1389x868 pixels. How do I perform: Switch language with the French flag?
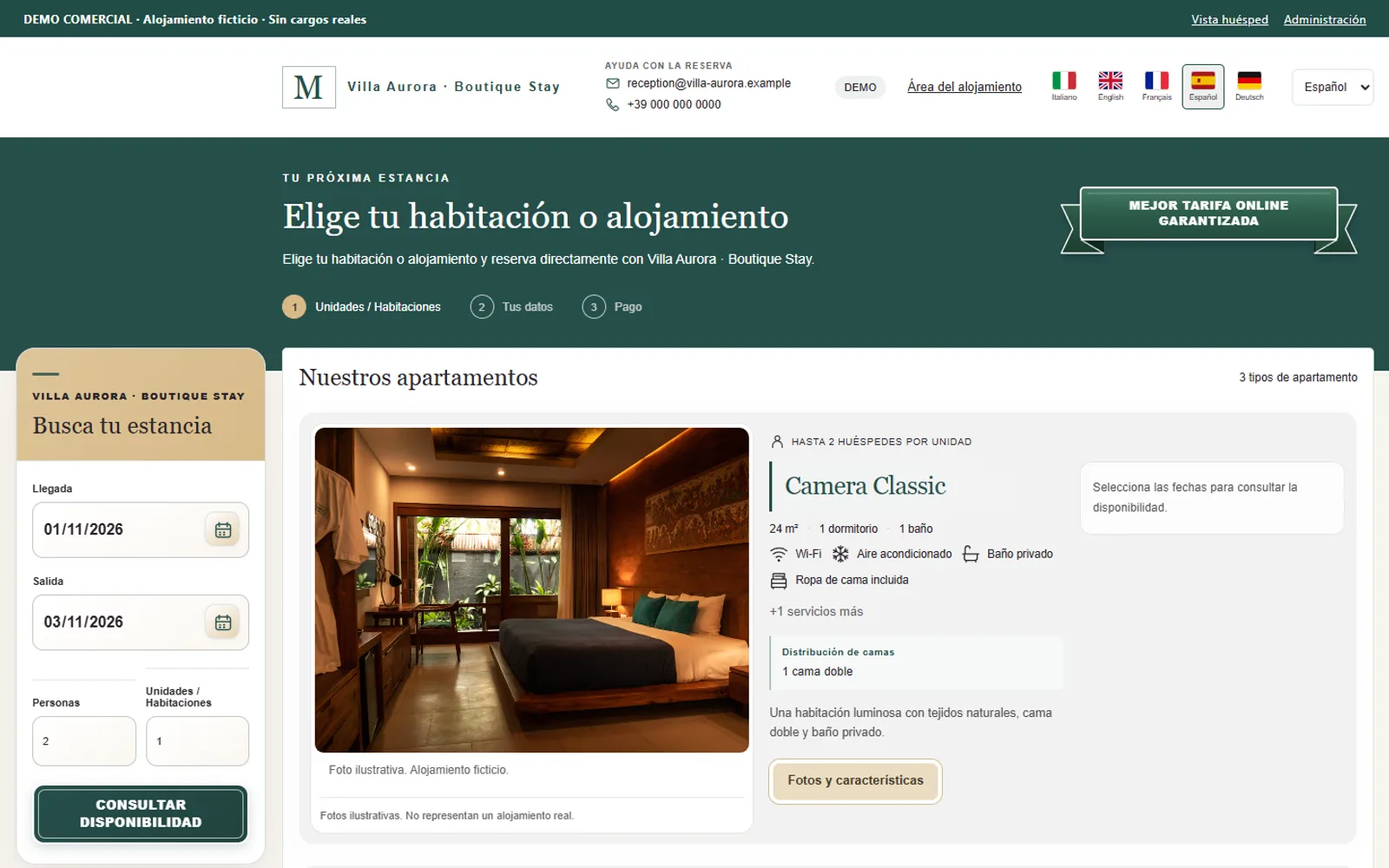1156,86
